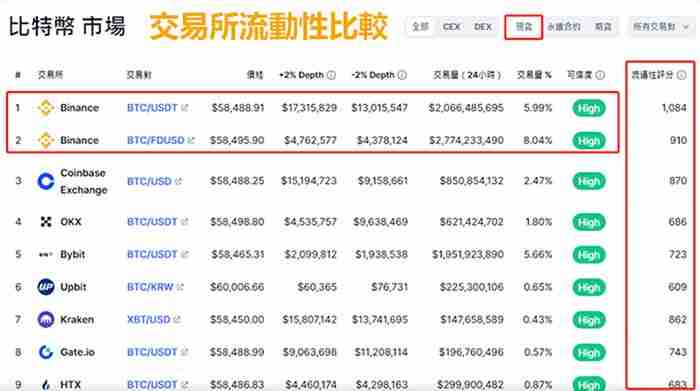Click the info icon next to -2% Depth
The height and width of the screenshot is (391, 700).
tap(402, 75)
